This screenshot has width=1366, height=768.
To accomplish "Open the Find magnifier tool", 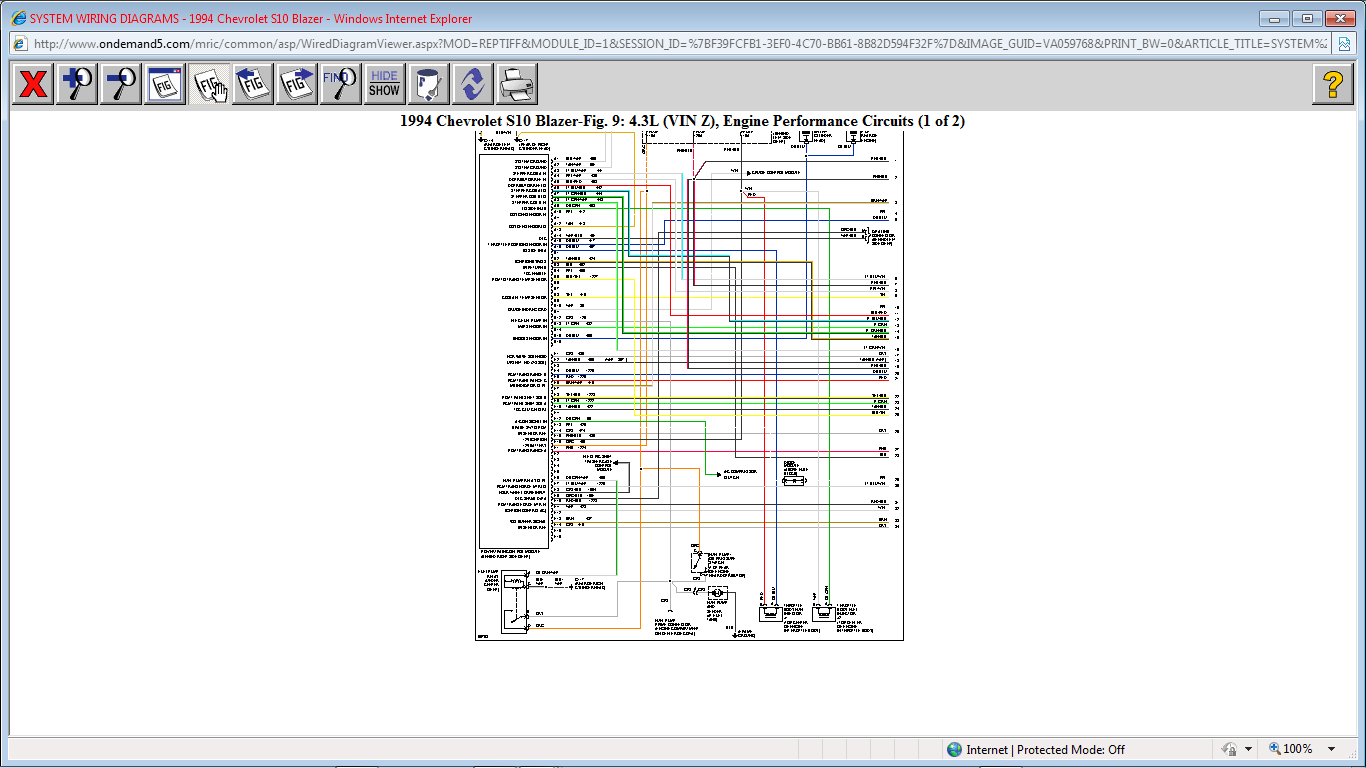I will click(x=341, y=84).
